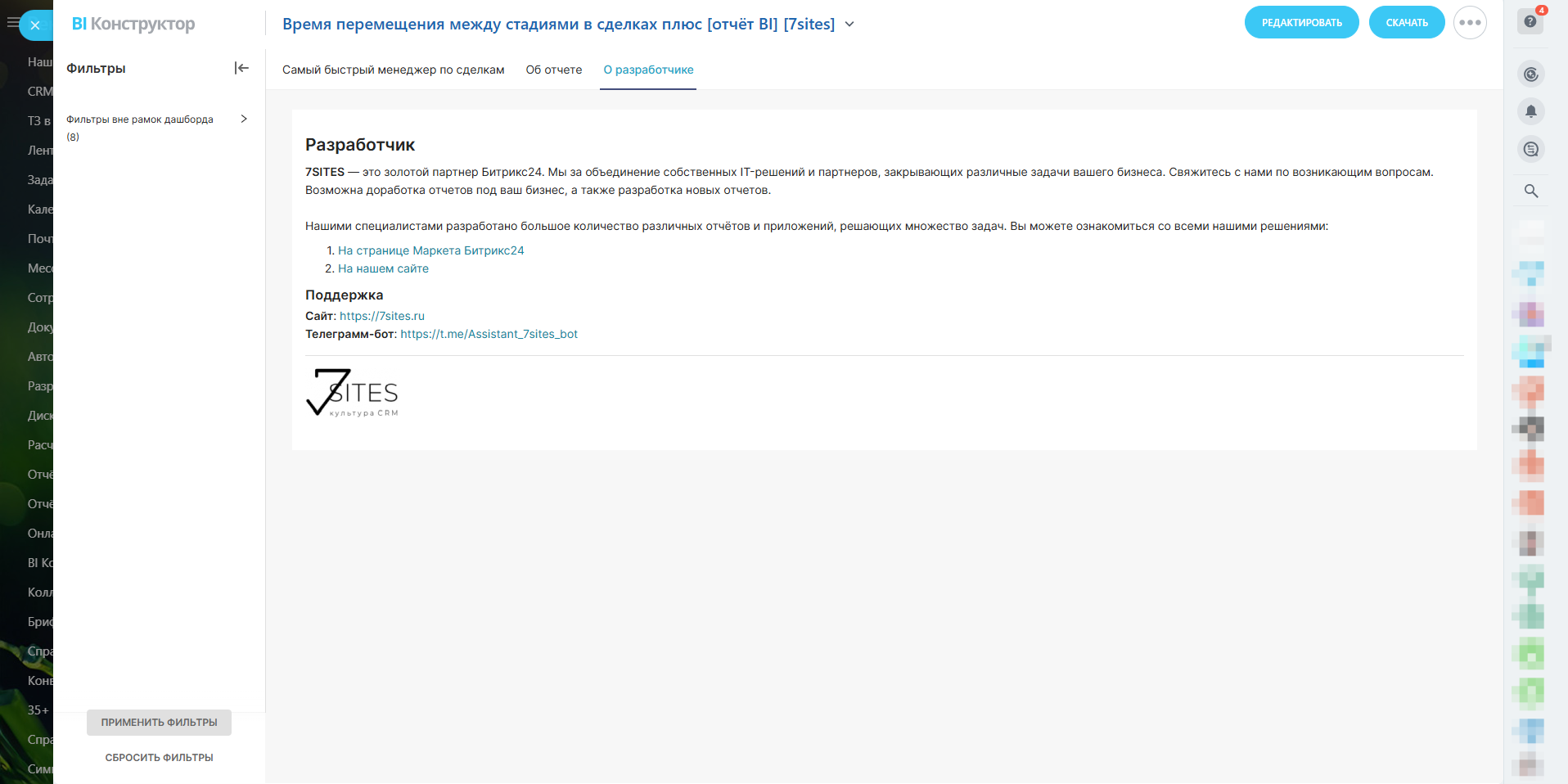Image resolution: width=1568 pixels, height=784 pixels.
Task: Click the РЕДАКТИРОВАТЬ button
Action: (1302, 23)
